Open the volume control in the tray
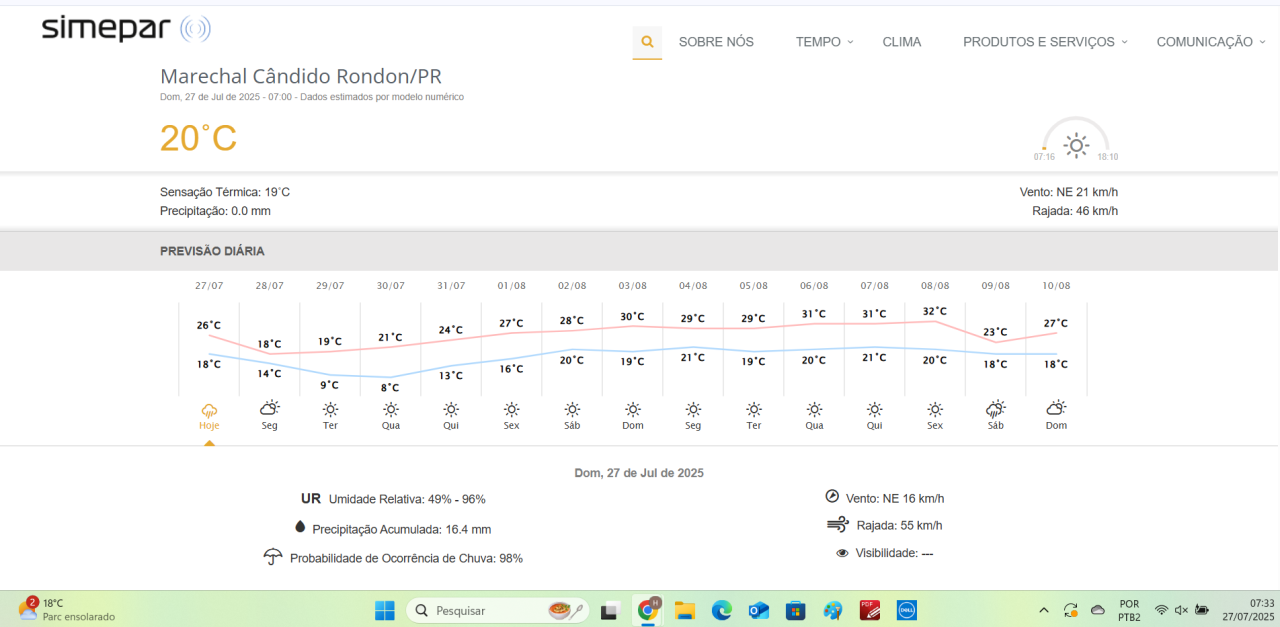Viewport: 1280px width, 627px height. coord(1181,610)
